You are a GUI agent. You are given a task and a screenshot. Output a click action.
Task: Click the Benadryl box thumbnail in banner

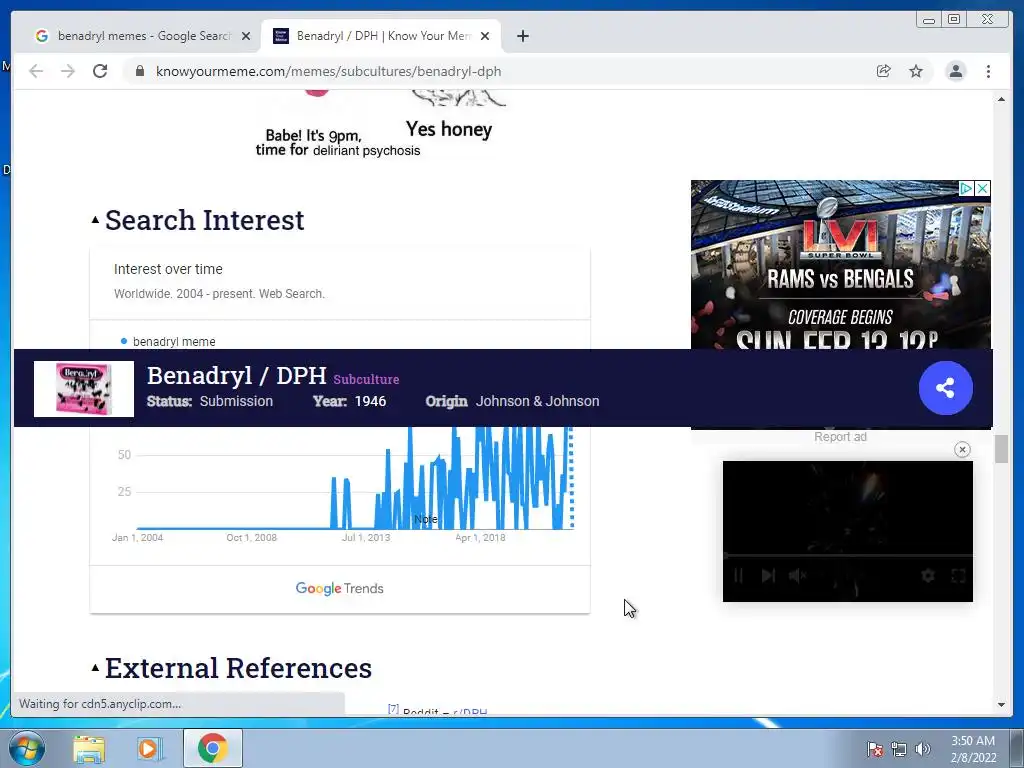click(x=84, y=389)
